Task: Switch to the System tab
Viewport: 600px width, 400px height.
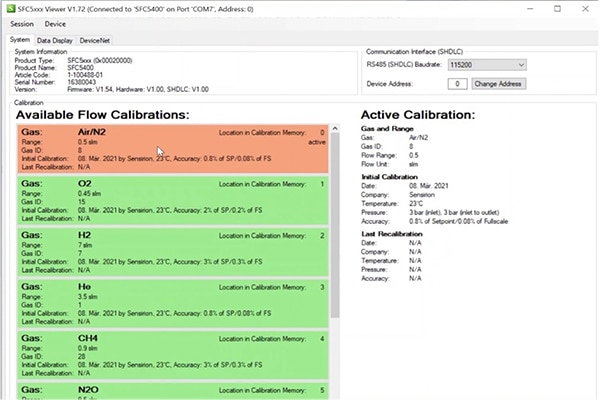Action: coord(20,39)
